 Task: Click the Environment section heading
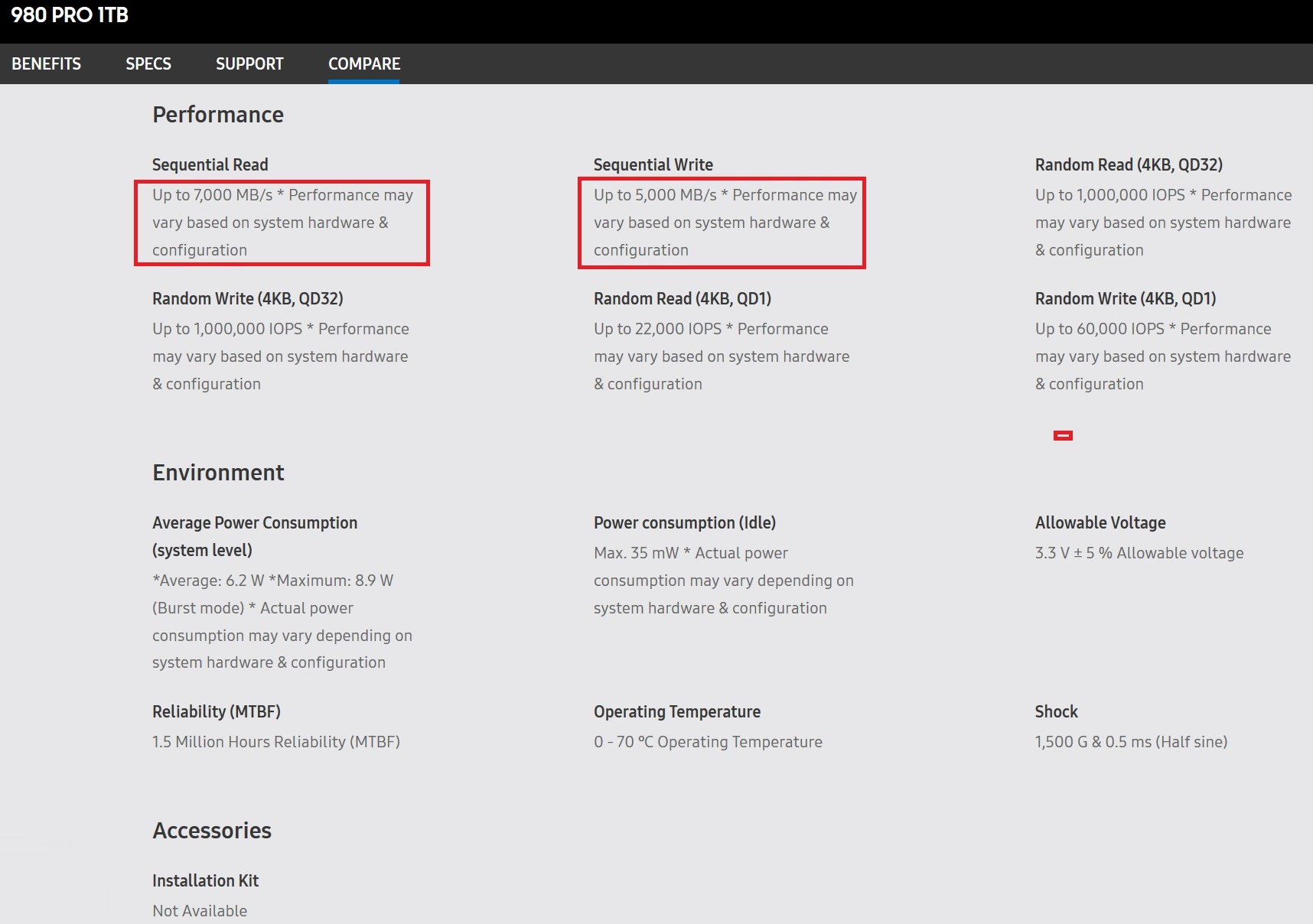(x=218, y=473)
